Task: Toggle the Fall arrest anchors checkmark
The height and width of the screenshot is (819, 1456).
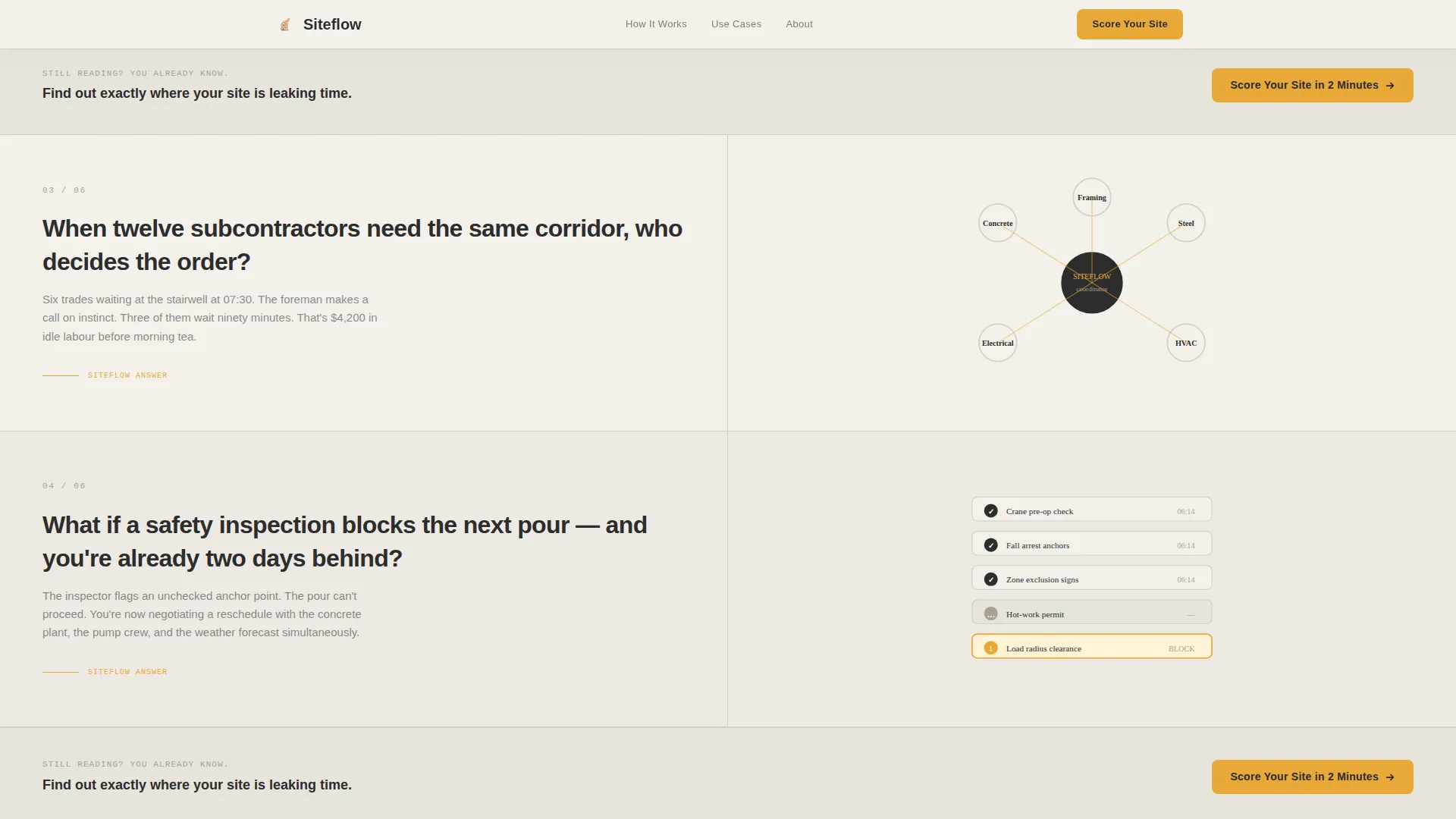Action: point(990,544)
